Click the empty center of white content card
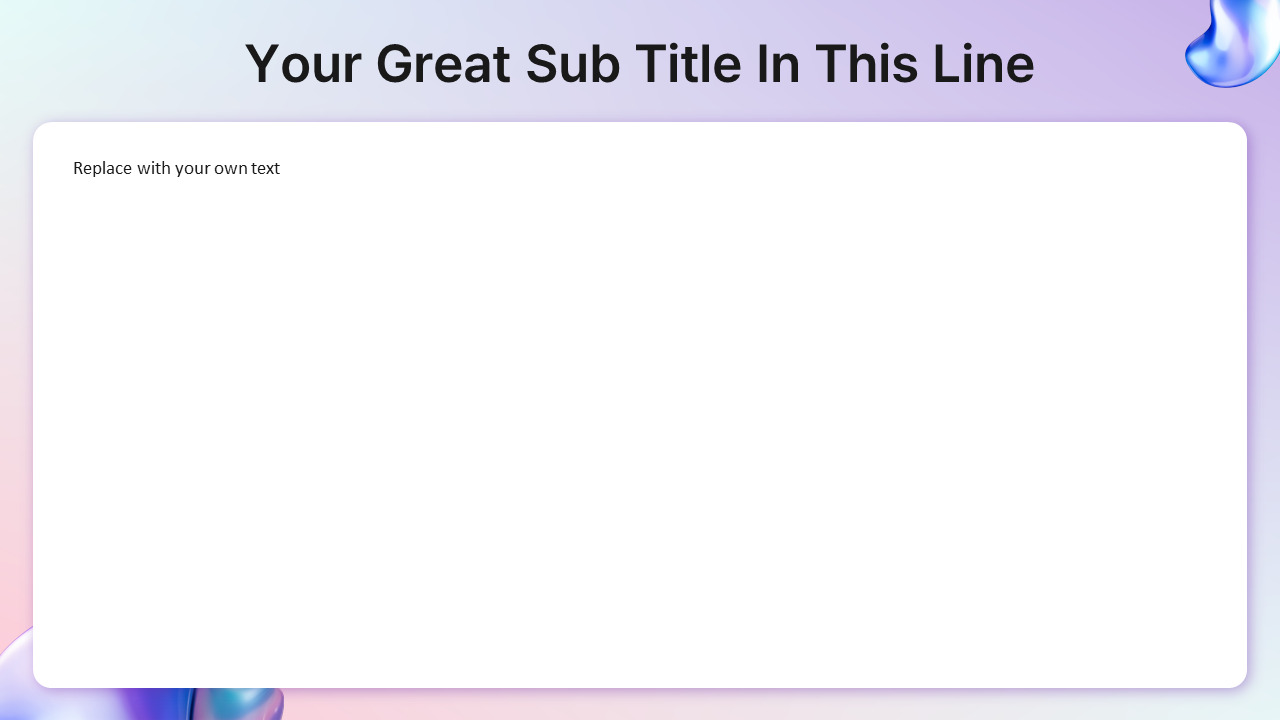The height and width of the screenshot is (720, 1280). click(640, 420)
